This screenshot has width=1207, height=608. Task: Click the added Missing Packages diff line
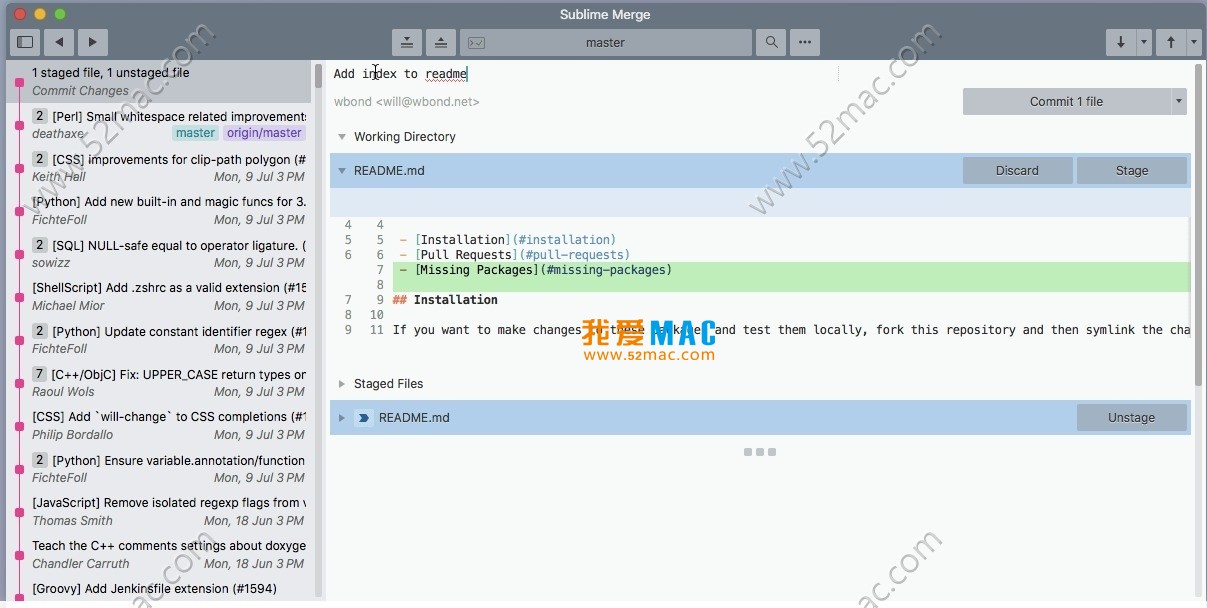(790, 270)
